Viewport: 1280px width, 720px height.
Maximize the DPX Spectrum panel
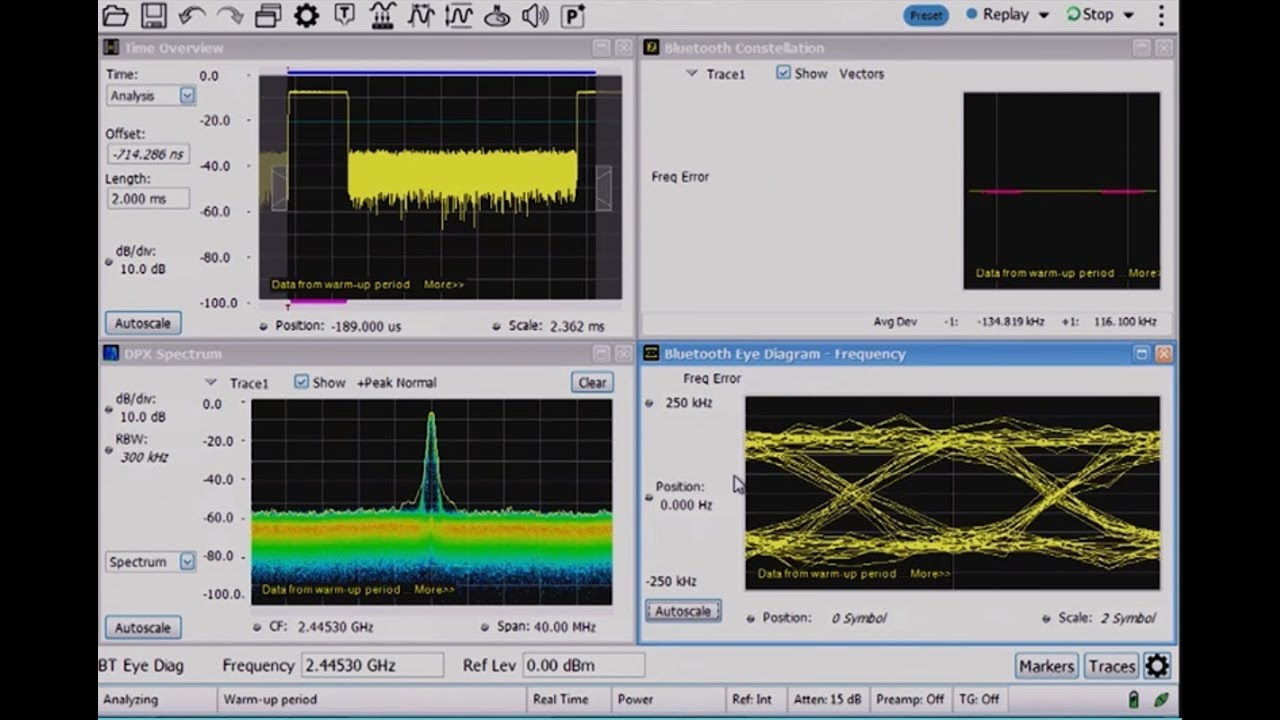[601, 354]
